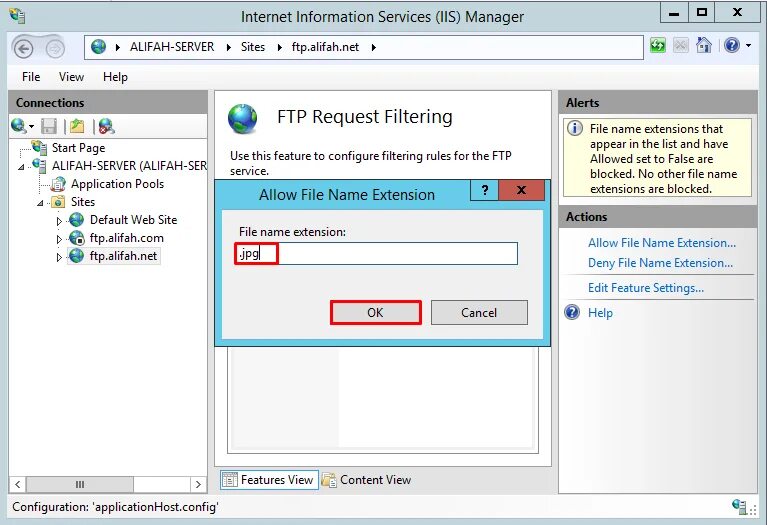Click the Connections horizontal scrollbar thumb
The height and width of the screenshot is (525, 767).
[x=80, y=484]
